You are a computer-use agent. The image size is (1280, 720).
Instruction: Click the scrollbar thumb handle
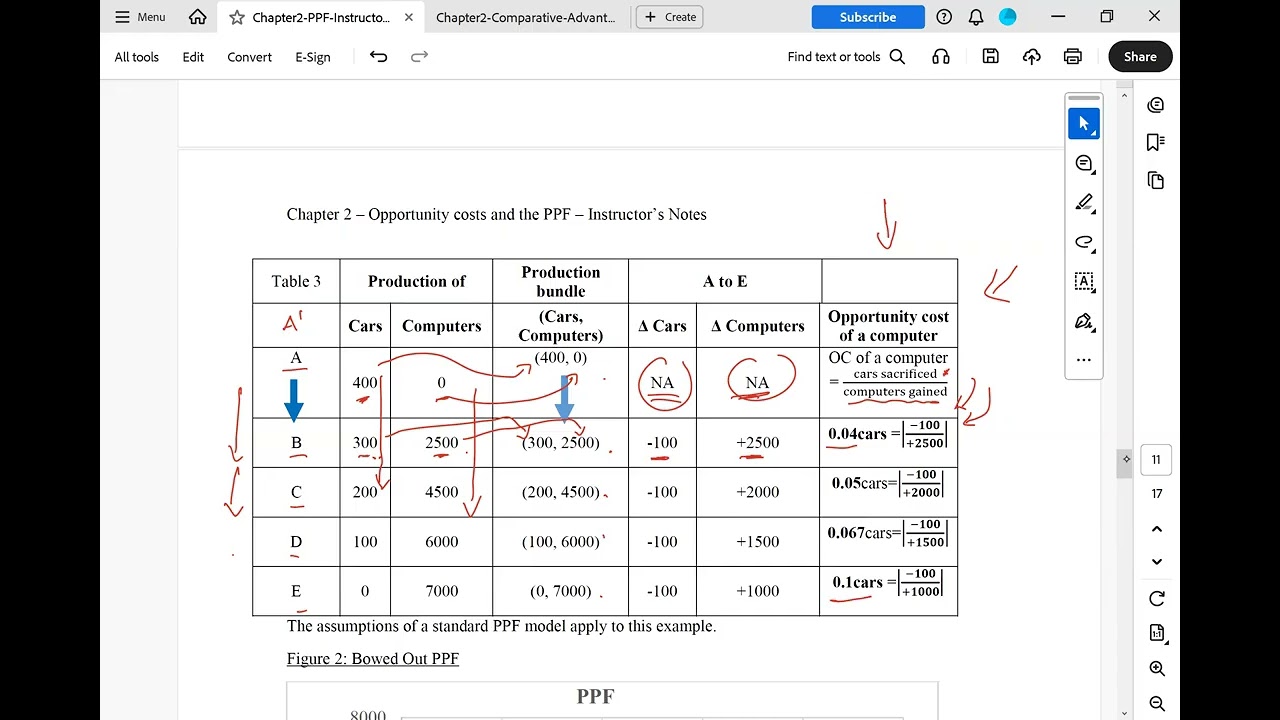(1125, 462)
